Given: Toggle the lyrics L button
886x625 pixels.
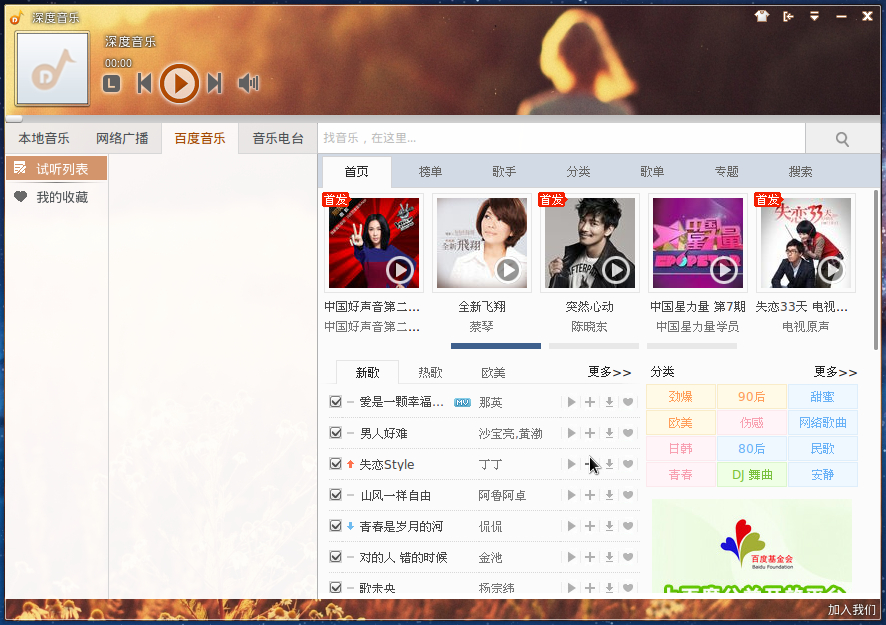Looking at the screenshot, I should pyautogui.click(x=112, y=84).
